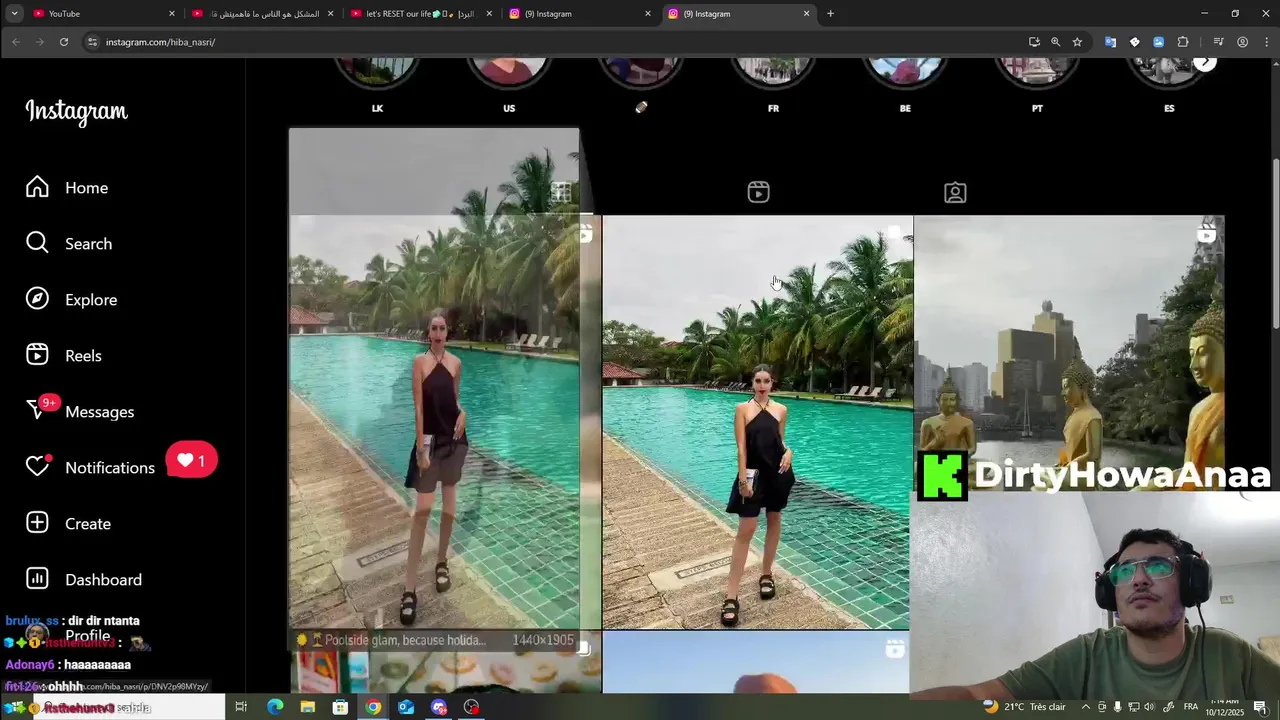Open Task View on taskbar

[x=241, y=707]
